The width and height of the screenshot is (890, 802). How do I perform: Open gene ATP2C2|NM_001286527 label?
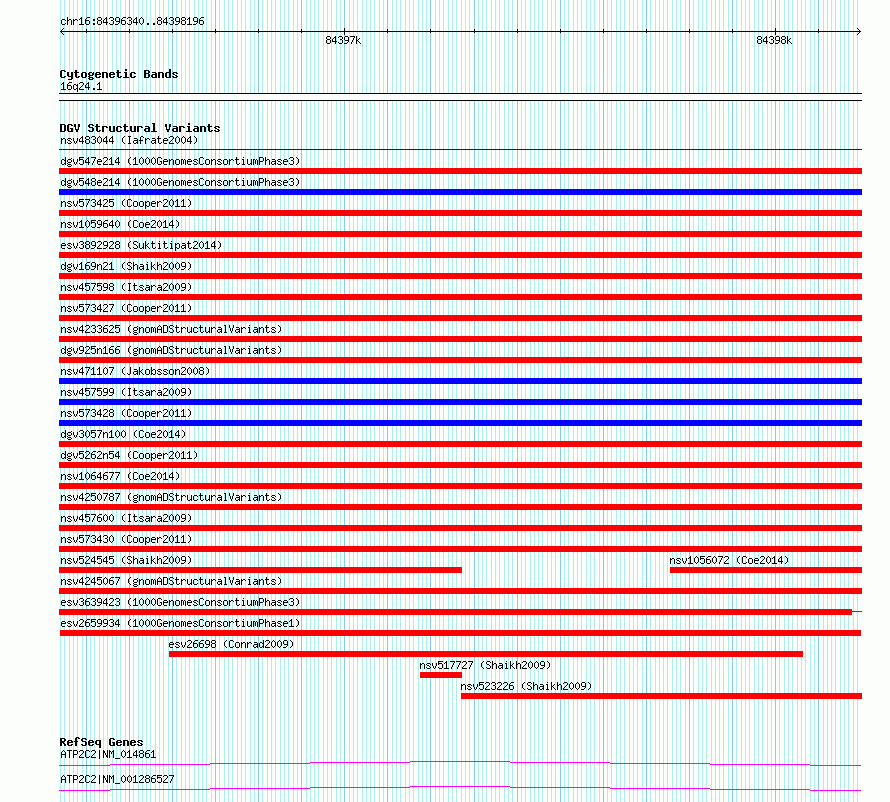pyautogui.click(x=117, y=779)
